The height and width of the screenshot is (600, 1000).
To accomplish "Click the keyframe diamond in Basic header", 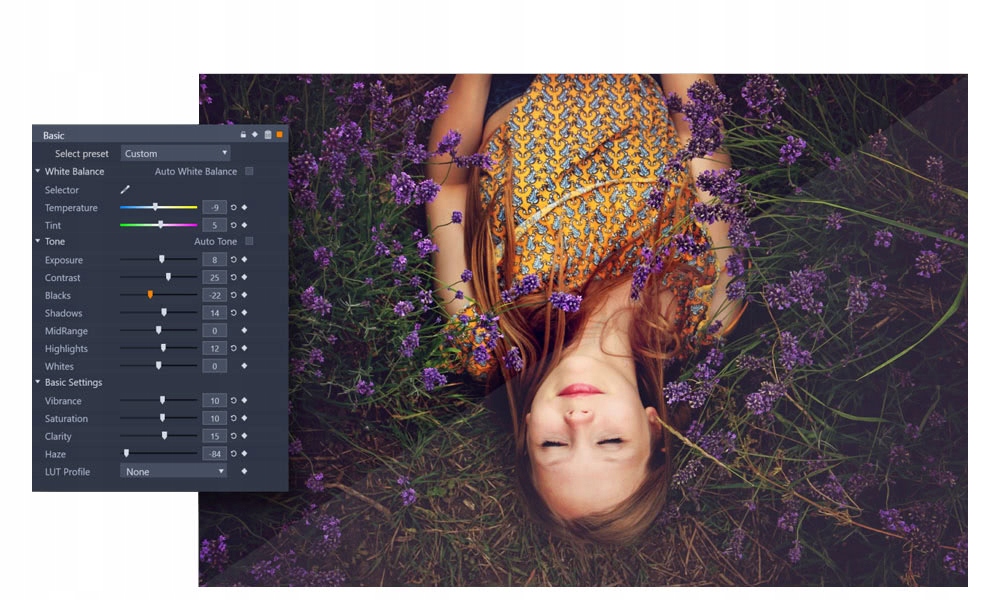I will [255, 135].
